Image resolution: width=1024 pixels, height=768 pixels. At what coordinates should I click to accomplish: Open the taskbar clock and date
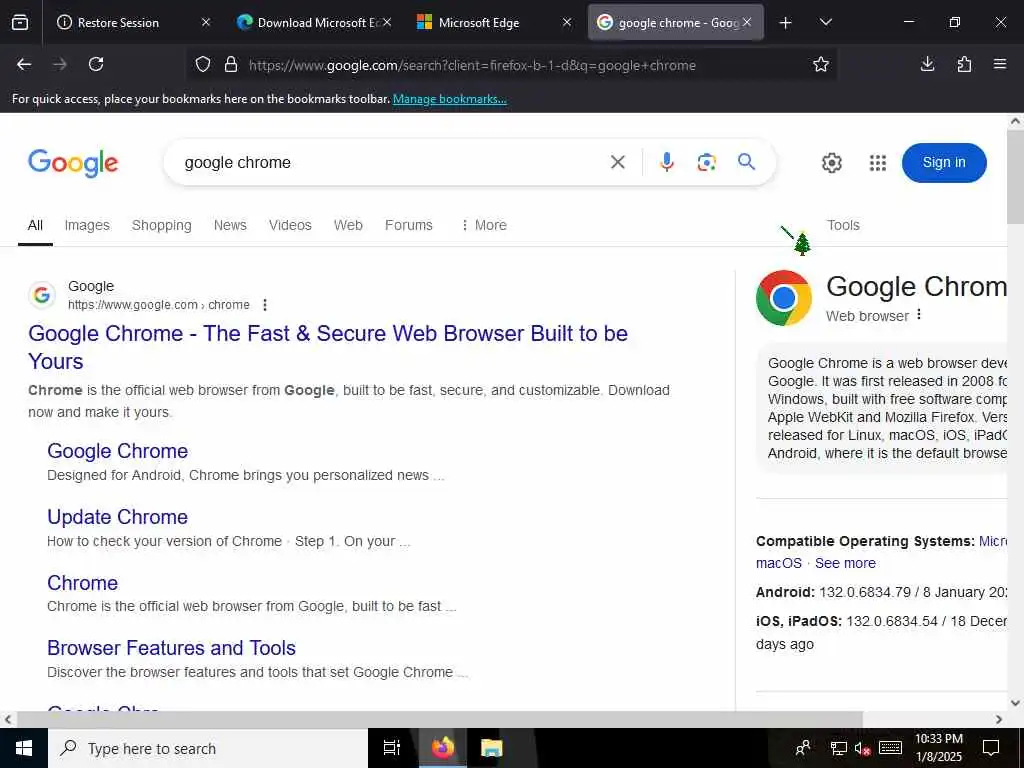coord(938,748)
